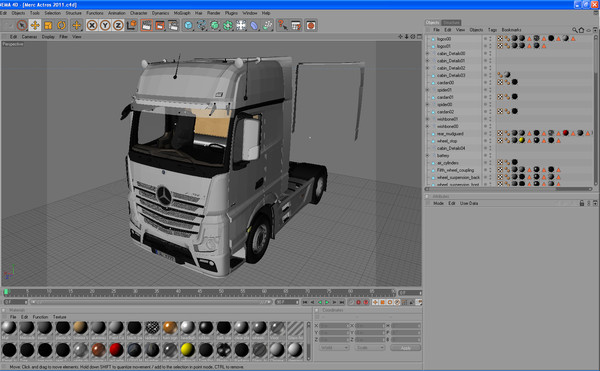The width and height of the screenshot is (600, 371).
Task: Click the lock icon in Attributes panel
Action: coord(582,203)
